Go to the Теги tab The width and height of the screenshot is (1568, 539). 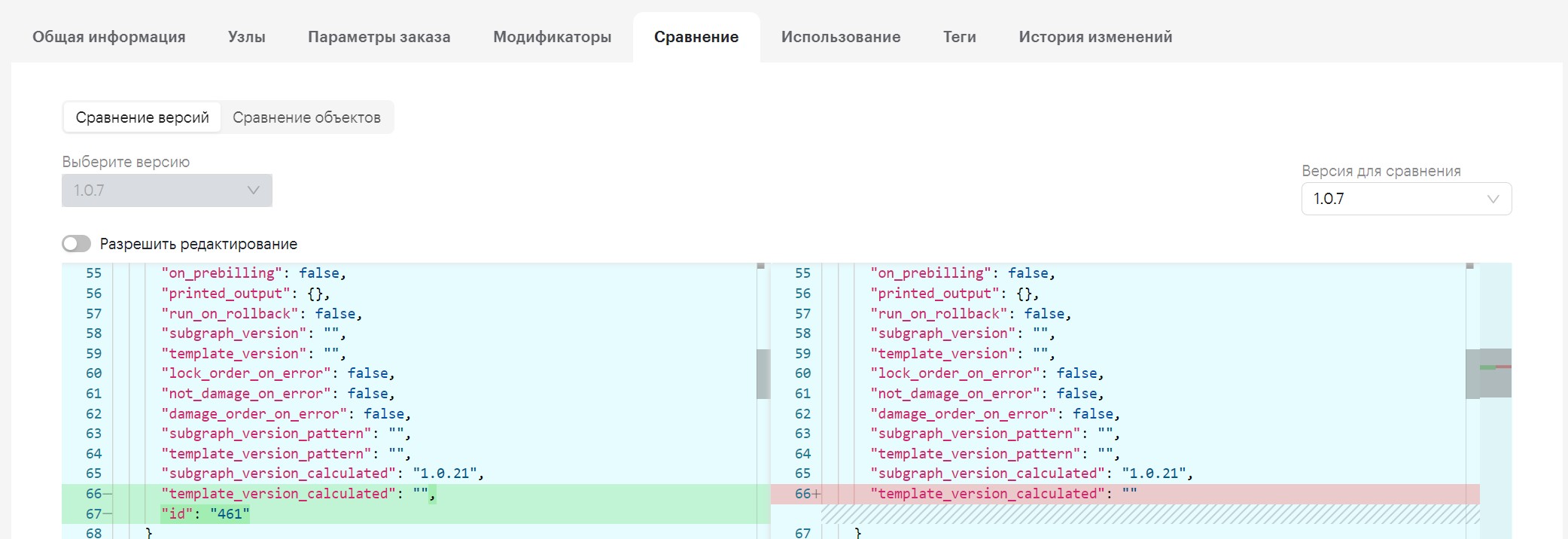[960, 37]
